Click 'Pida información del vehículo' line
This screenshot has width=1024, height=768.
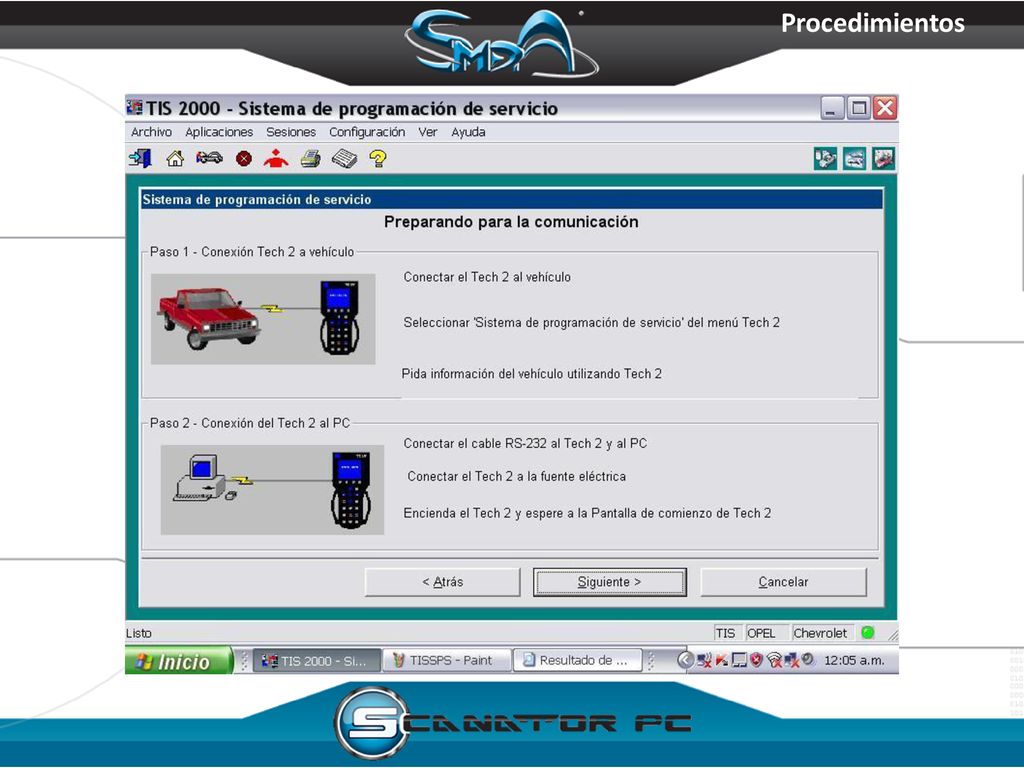[x=532, y=374]
